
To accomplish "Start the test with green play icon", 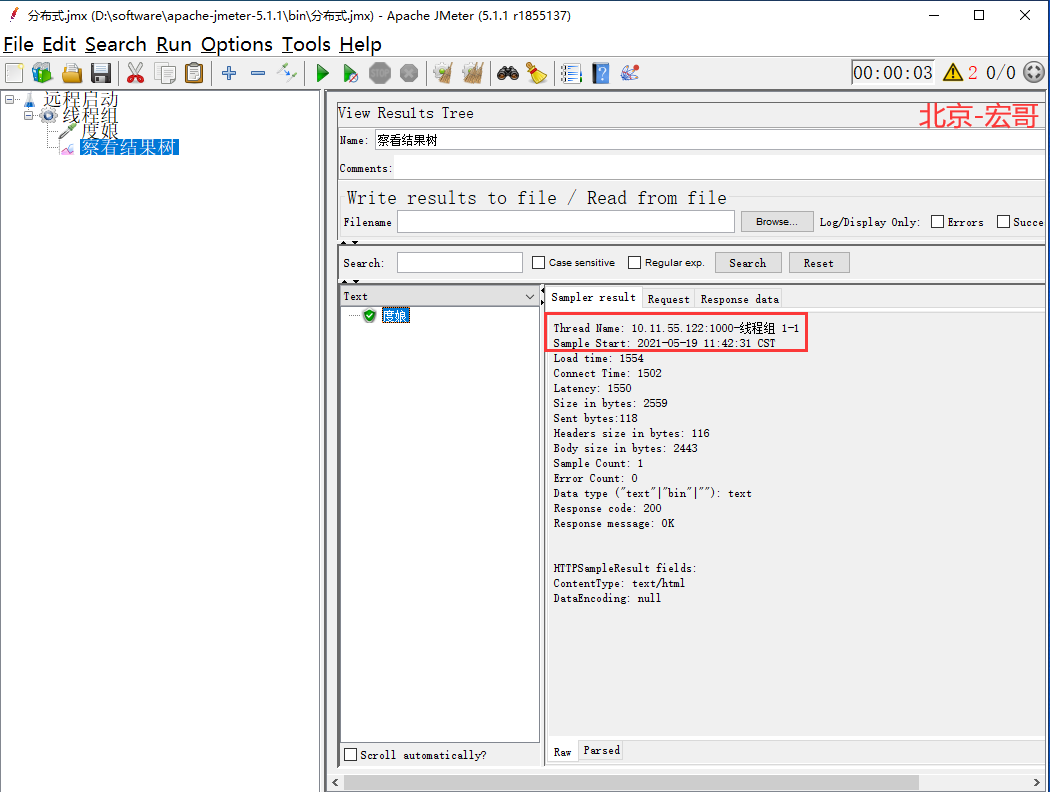I will (x=322, y=73).
